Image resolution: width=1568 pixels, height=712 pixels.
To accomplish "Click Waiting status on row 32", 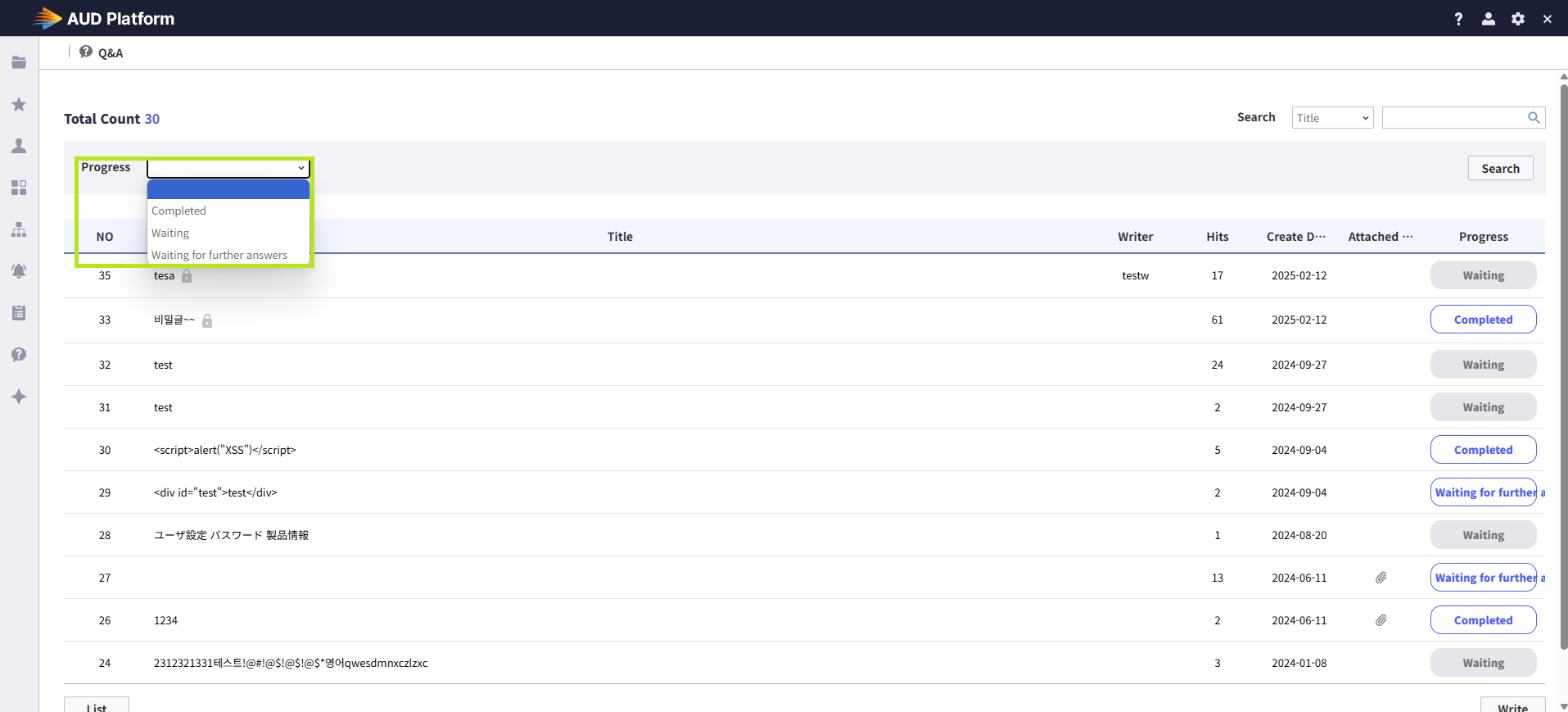I will point(1483,365).
